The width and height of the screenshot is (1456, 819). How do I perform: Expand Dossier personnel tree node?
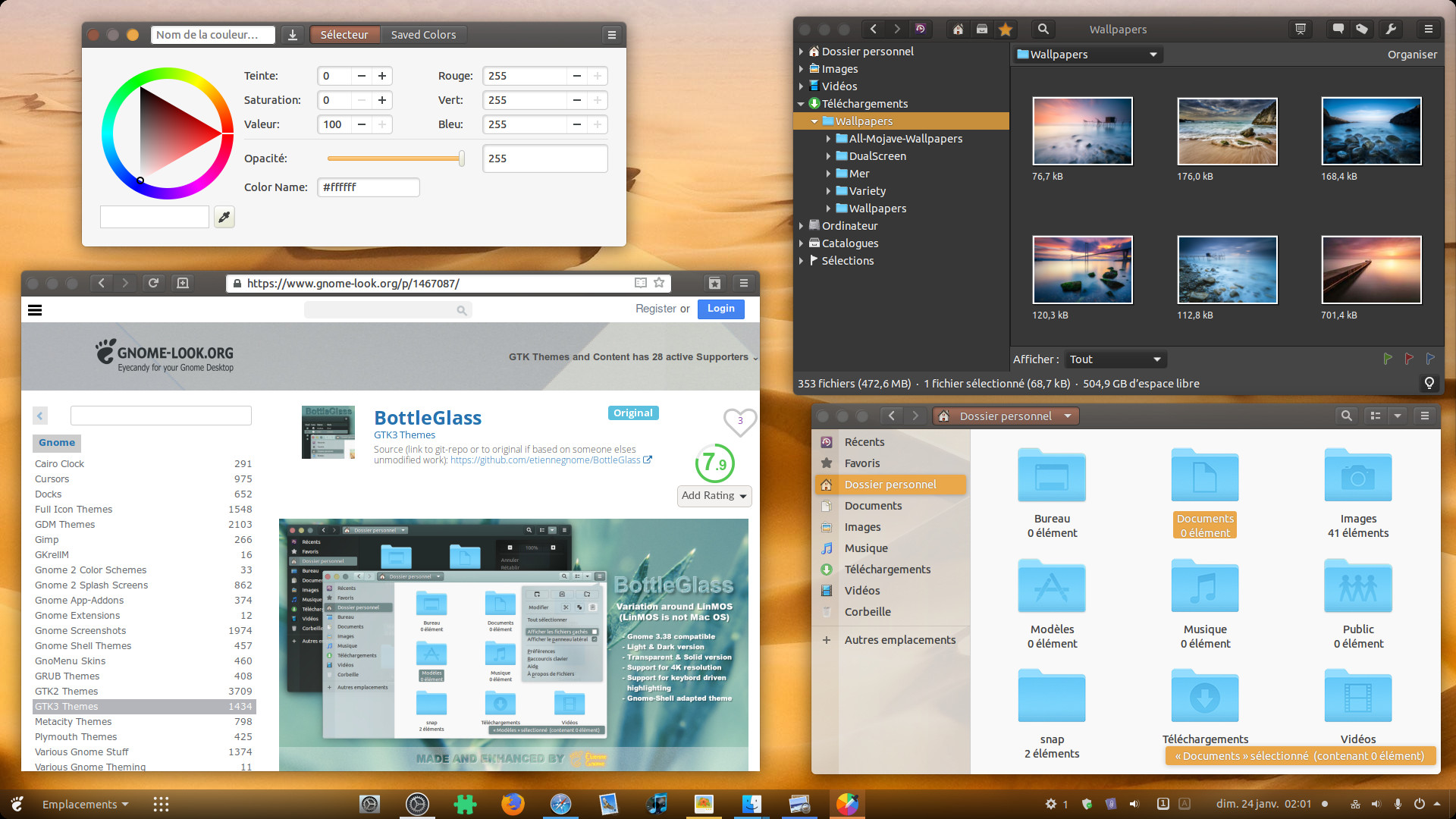pos(802,52)
